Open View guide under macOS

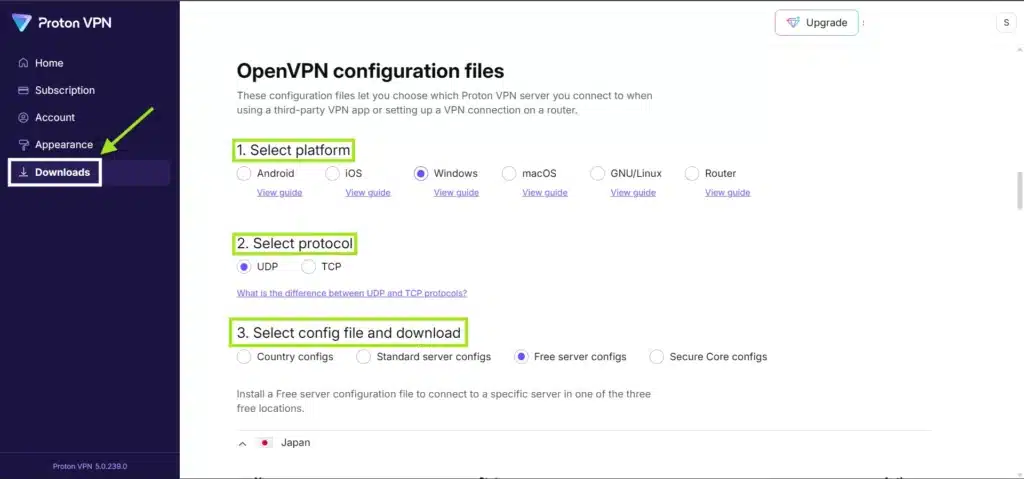tap(545, 193)
